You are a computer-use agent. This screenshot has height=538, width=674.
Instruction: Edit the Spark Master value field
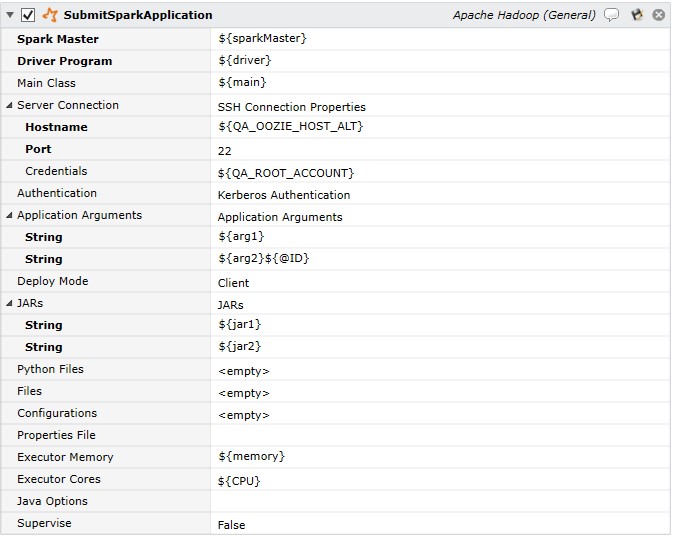pos(440,39)
